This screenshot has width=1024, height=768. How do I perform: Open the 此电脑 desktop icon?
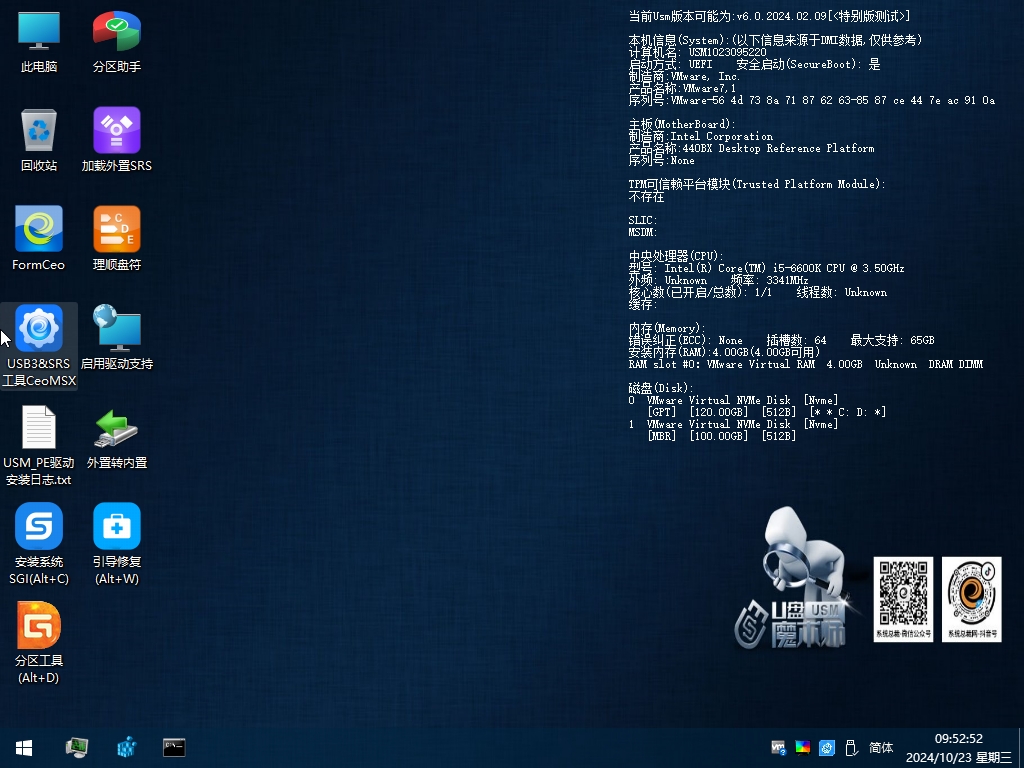point(39,41)
